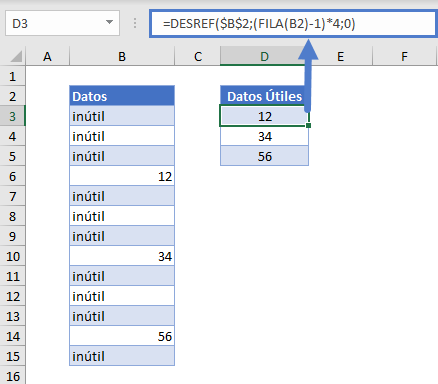Select row 12 header
The image size is (438, 384).
[13, 296]
